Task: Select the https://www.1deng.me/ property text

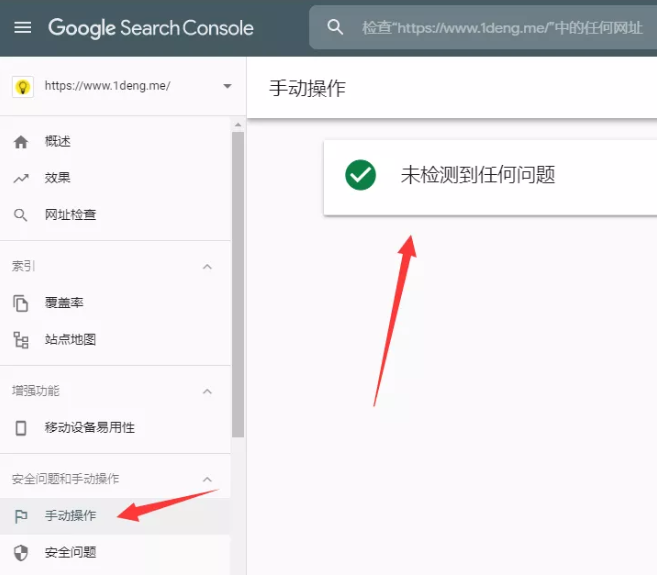Action: coord(107,86)
